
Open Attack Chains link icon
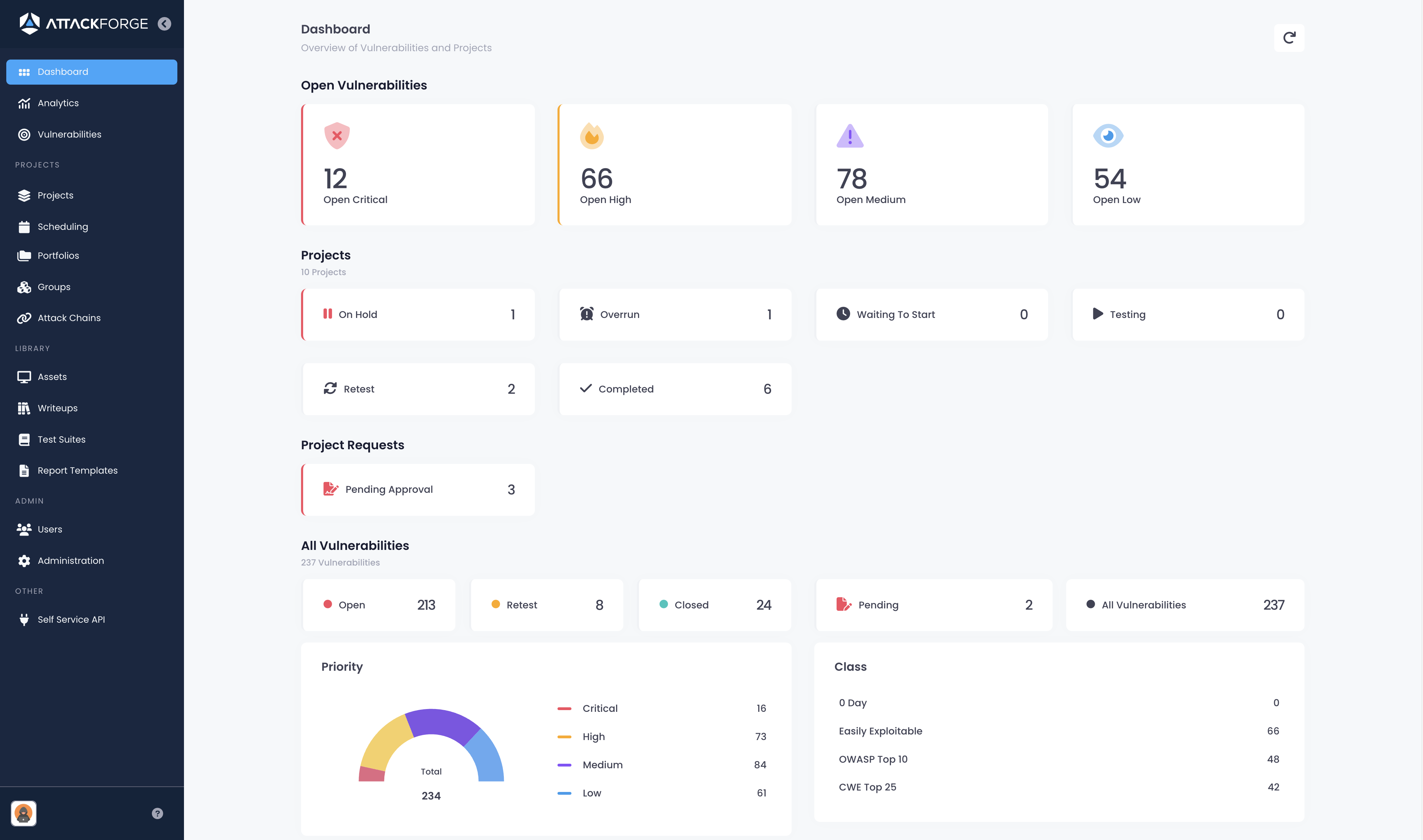[x=24, y=318]
